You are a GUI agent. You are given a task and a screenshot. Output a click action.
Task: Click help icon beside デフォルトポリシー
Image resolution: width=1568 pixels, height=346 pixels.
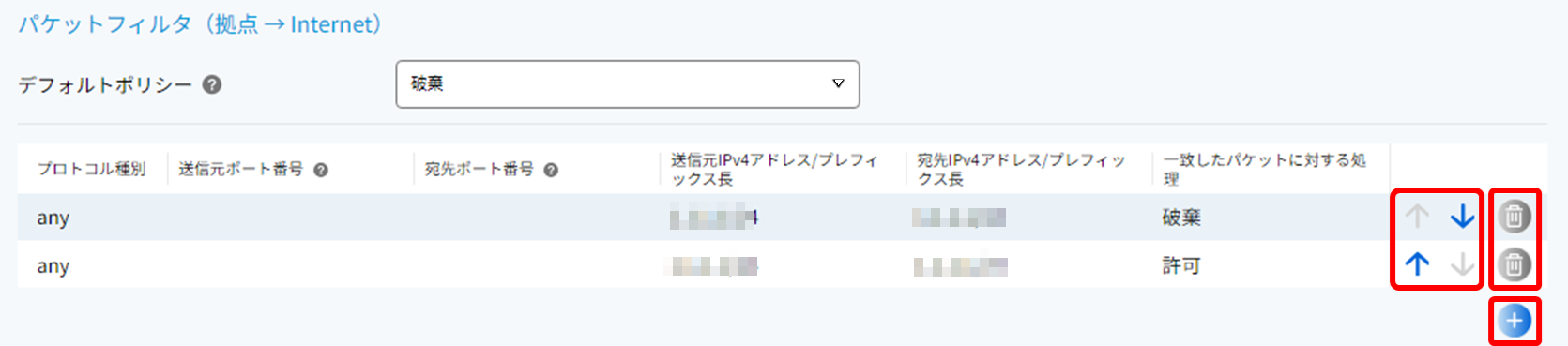(212, 84)
